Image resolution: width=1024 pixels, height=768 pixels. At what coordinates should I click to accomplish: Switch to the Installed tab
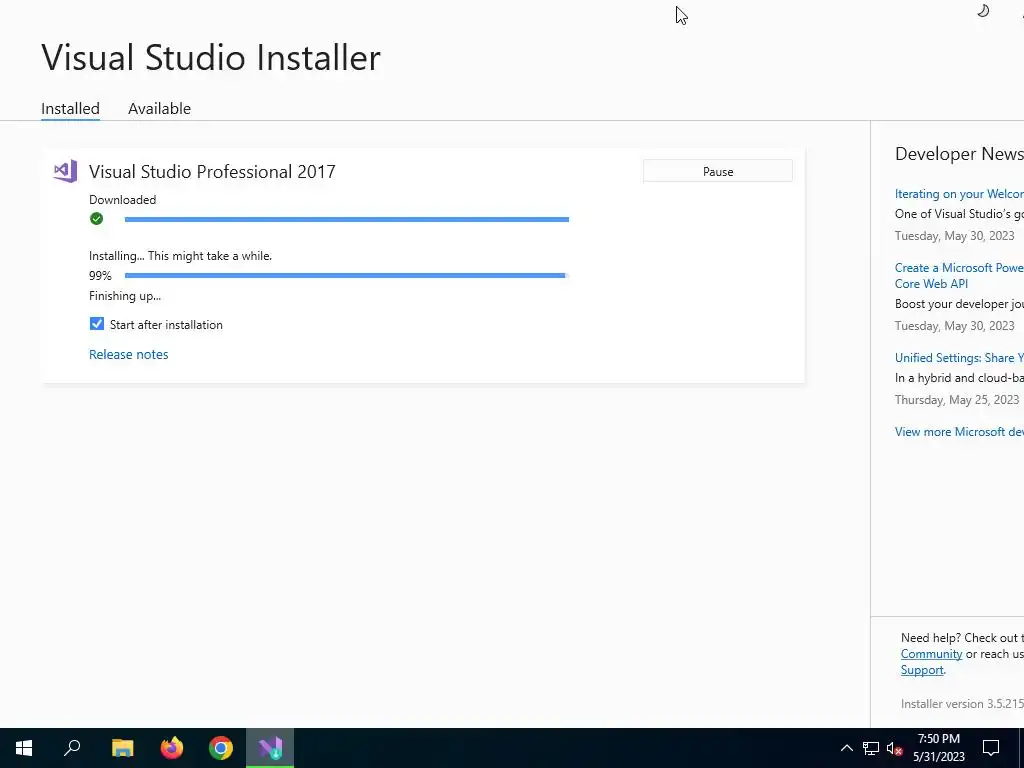71,108
